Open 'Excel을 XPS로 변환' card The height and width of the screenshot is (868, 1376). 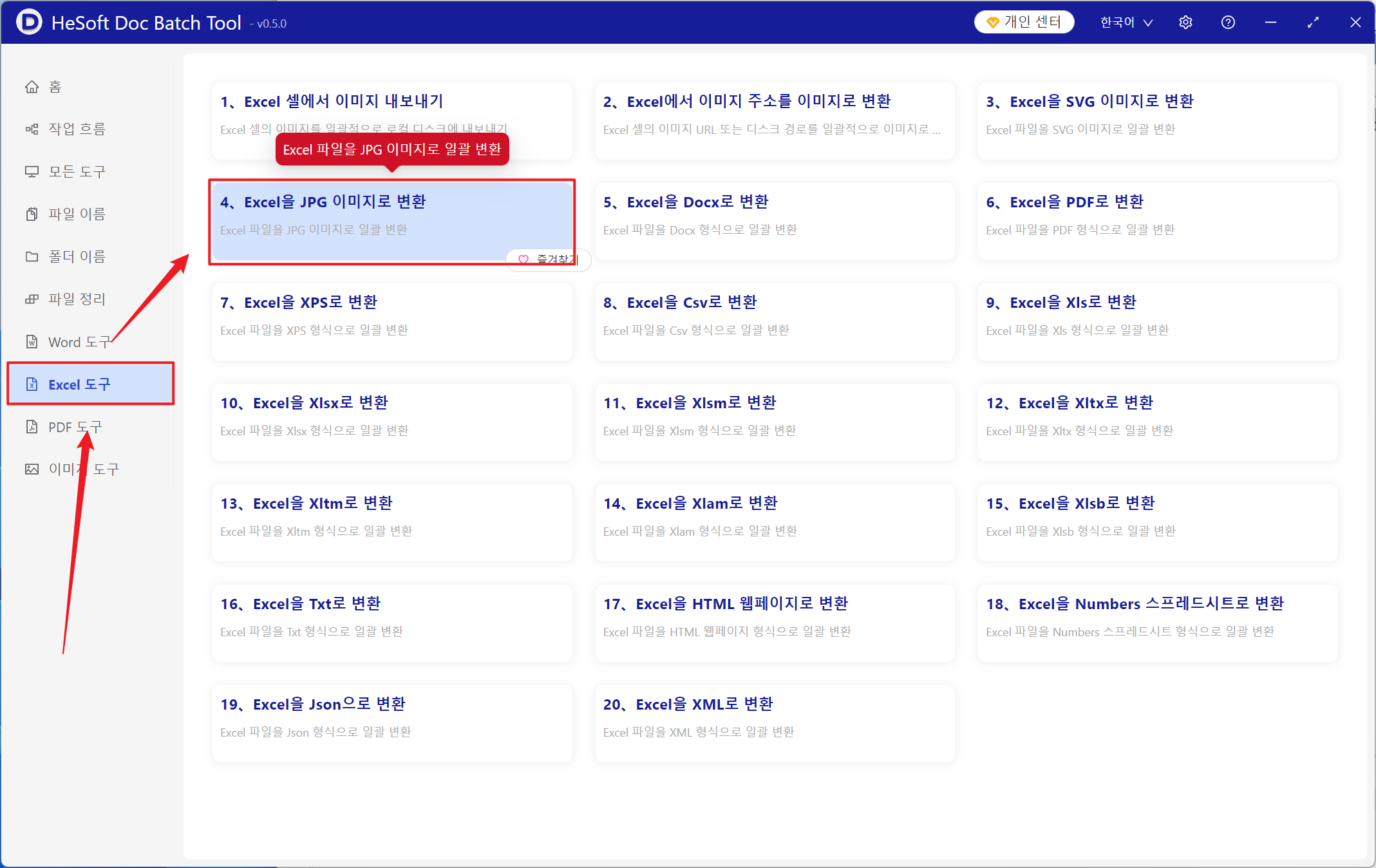coord(392,322)
